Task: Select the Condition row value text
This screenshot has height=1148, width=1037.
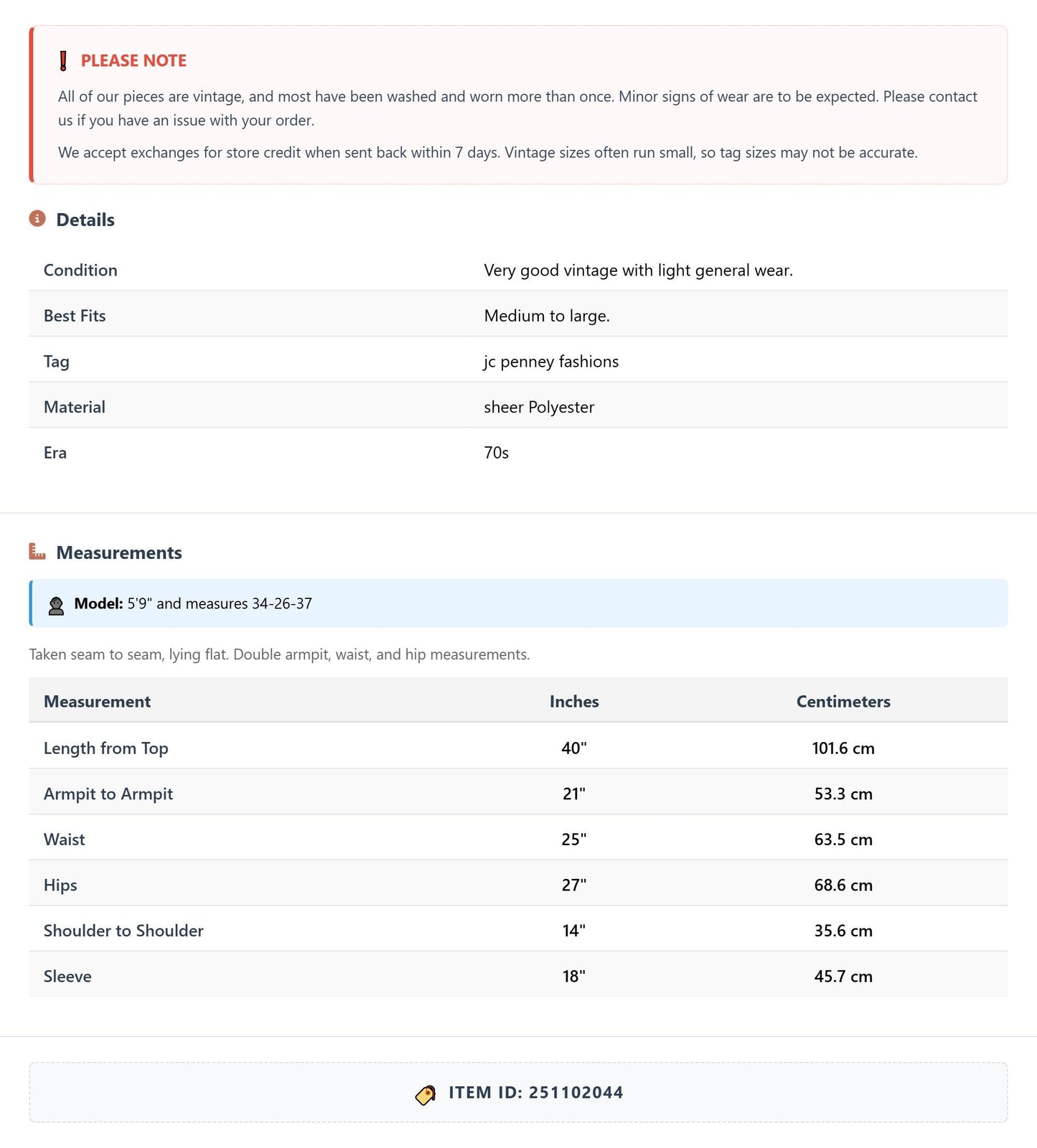Action: (x=638, y=270)
